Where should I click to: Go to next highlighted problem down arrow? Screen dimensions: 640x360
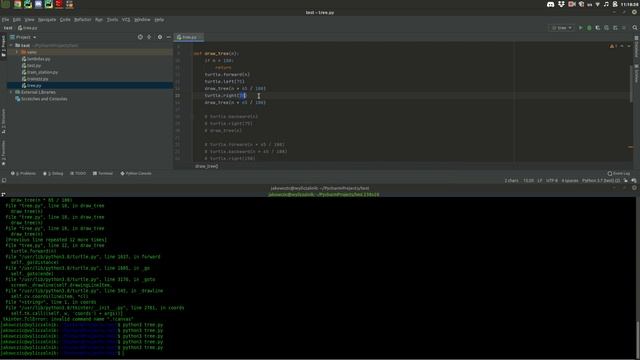629,46
